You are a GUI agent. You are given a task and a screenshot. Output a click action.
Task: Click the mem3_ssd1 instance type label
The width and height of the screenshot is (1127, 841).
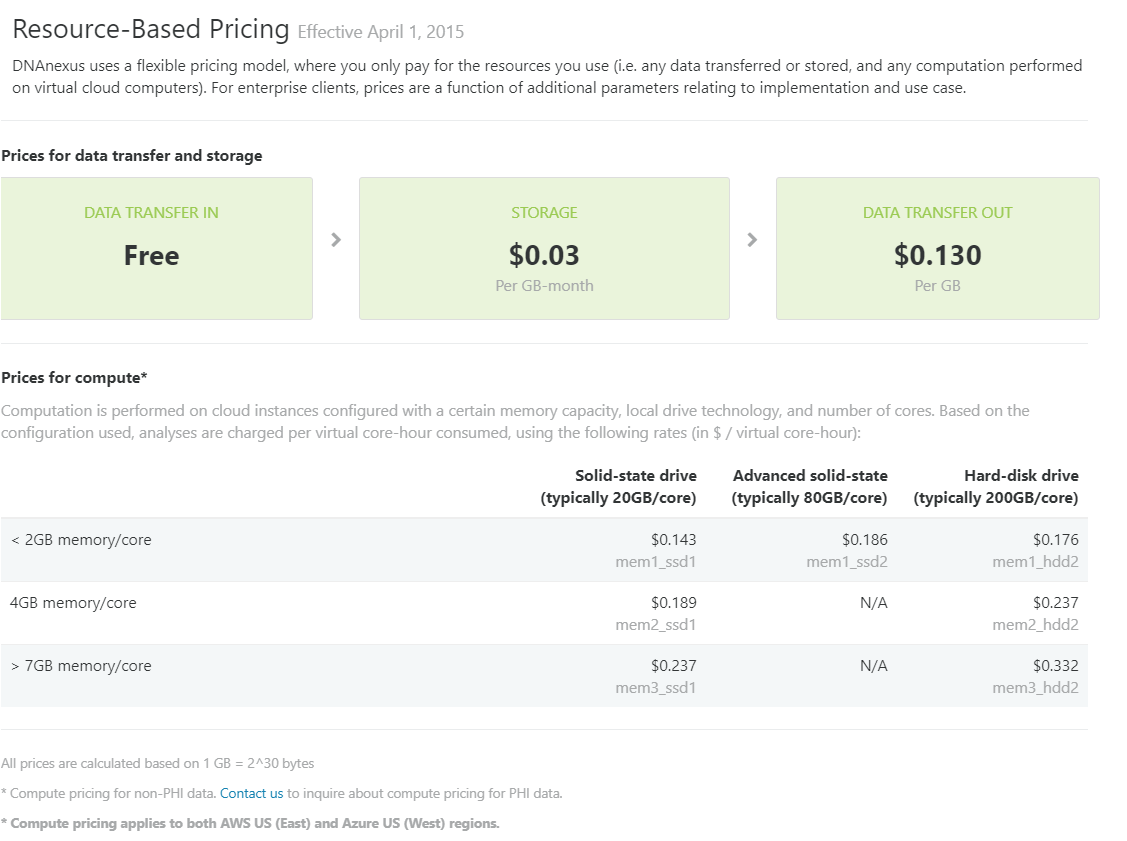click(655, 688)
